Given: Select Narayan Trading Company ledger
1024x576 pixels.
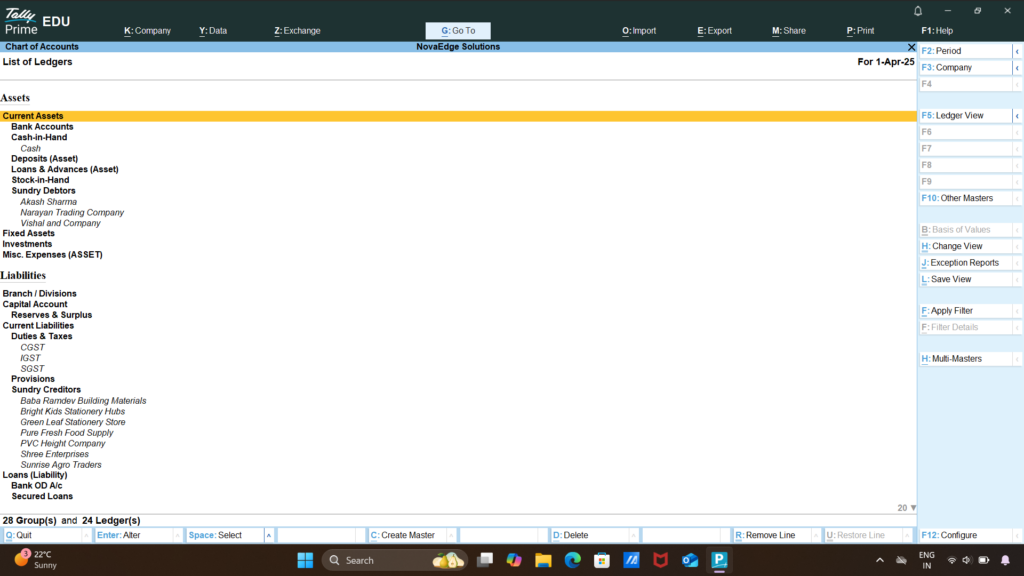Looking at the screenshot, I should click(72, 212).
